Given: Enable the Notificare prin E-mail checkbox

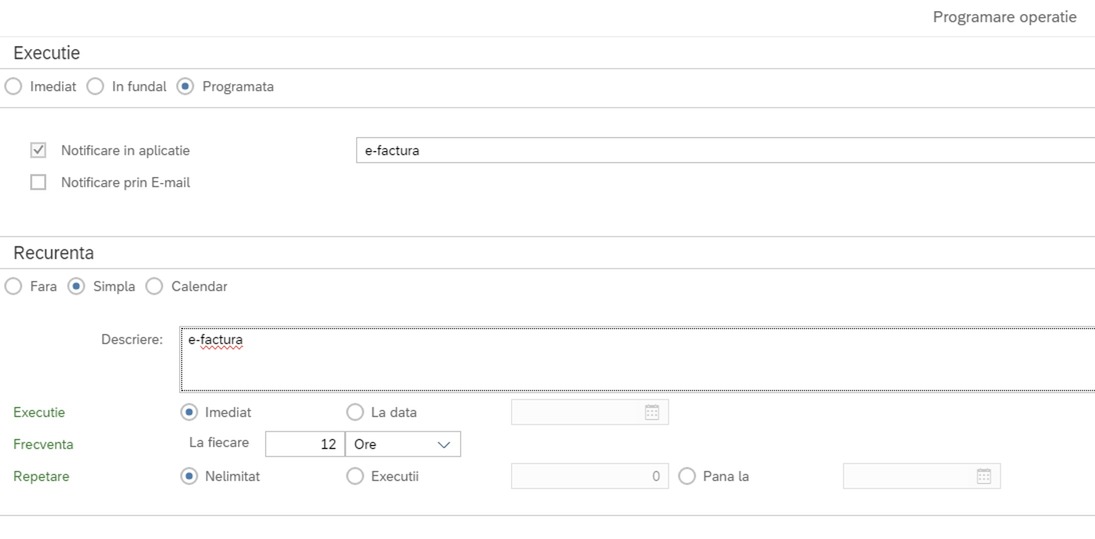Looking at the screenshot, I should click(38, 183).
